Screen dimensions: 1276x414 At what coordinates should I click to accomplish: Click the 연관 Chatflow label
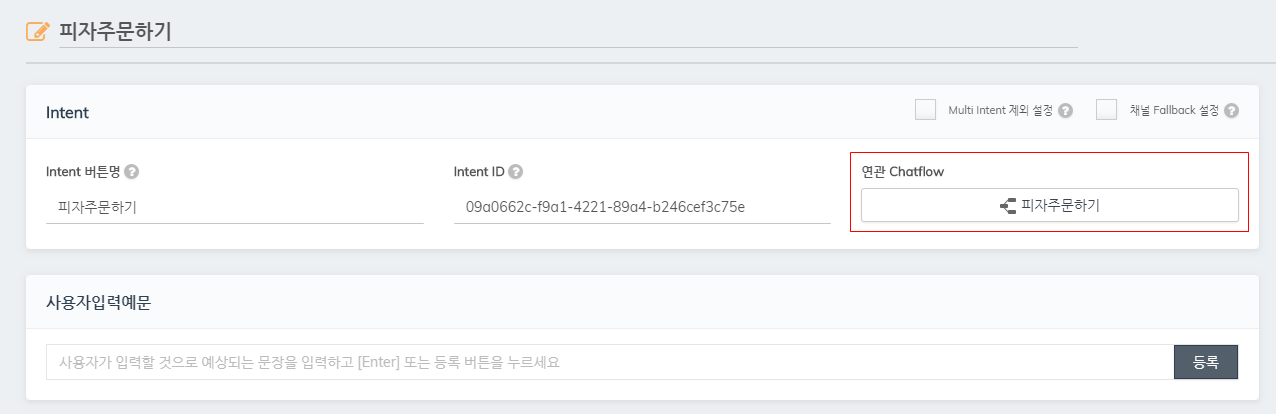click(903, 172)
